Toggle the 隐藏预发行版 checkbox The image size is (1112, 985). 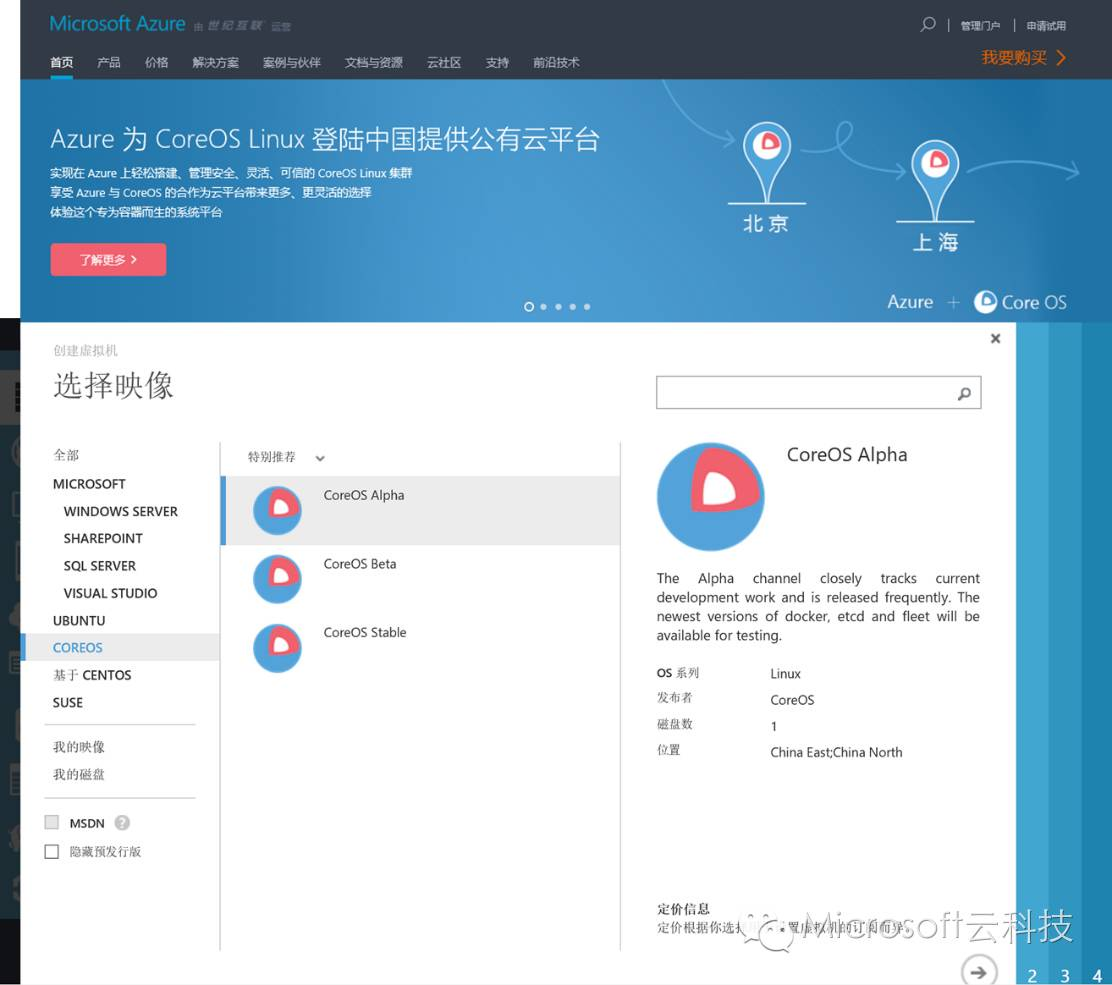pyautogui.click(x=52, y=851)
